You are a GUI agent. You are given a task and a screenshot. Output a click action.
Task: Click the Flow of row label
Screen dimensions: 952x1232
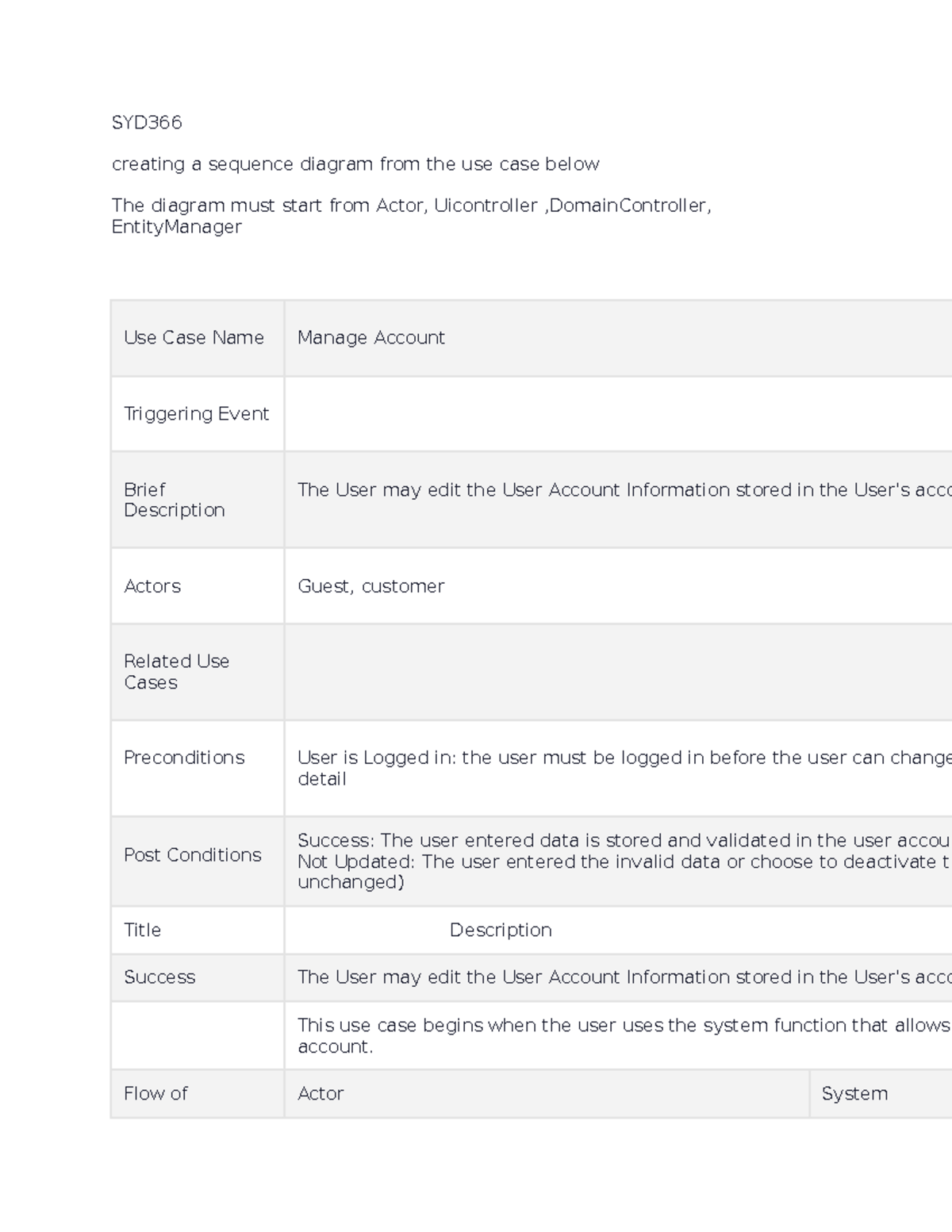tap(155, 1094)
